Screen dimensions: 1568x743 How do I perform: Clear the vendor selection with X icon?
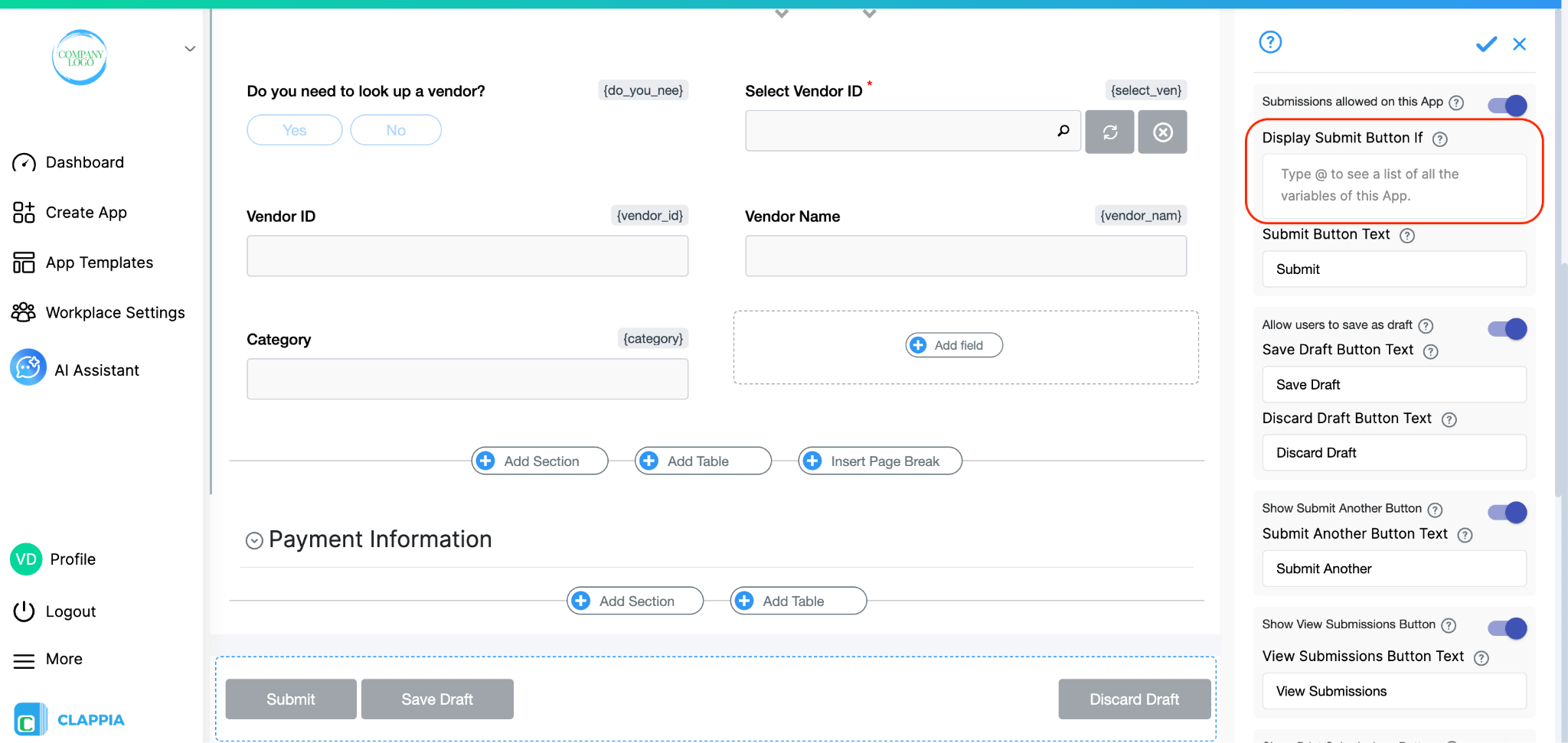(x=1162, y=132)
